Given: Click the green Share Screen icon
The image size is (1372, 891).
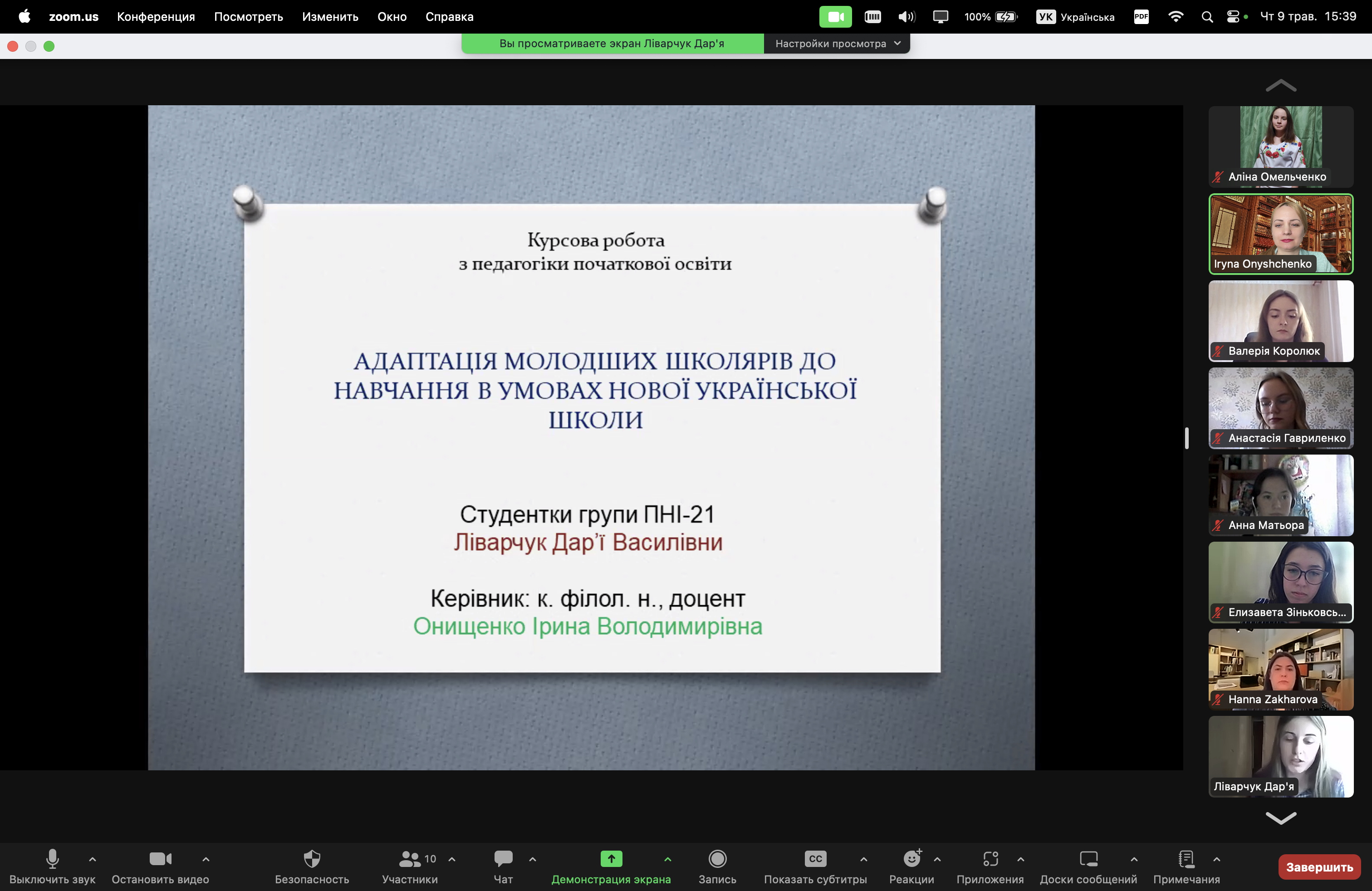Looking at the screenshot, I should click(x=611, y=859).
